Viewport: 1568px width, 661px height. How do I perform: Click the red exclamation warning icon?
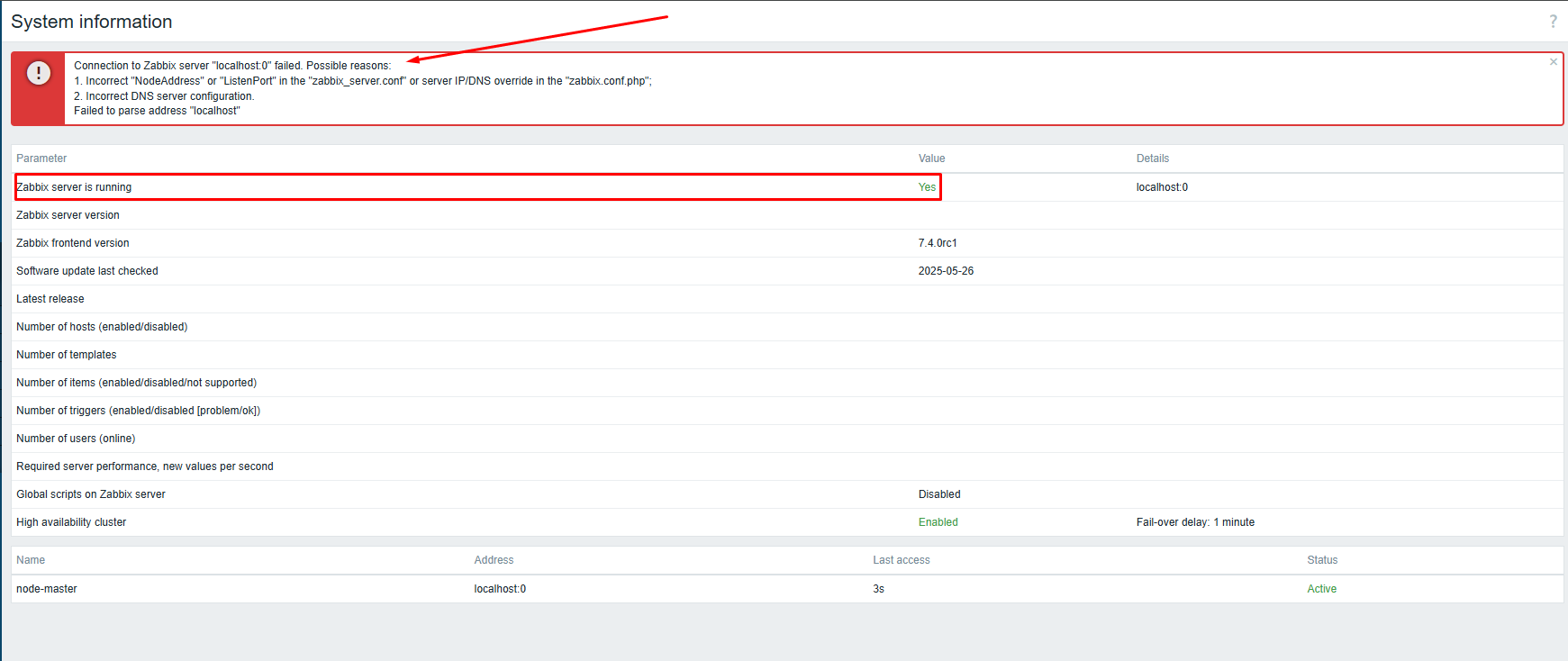pos(39,73)
